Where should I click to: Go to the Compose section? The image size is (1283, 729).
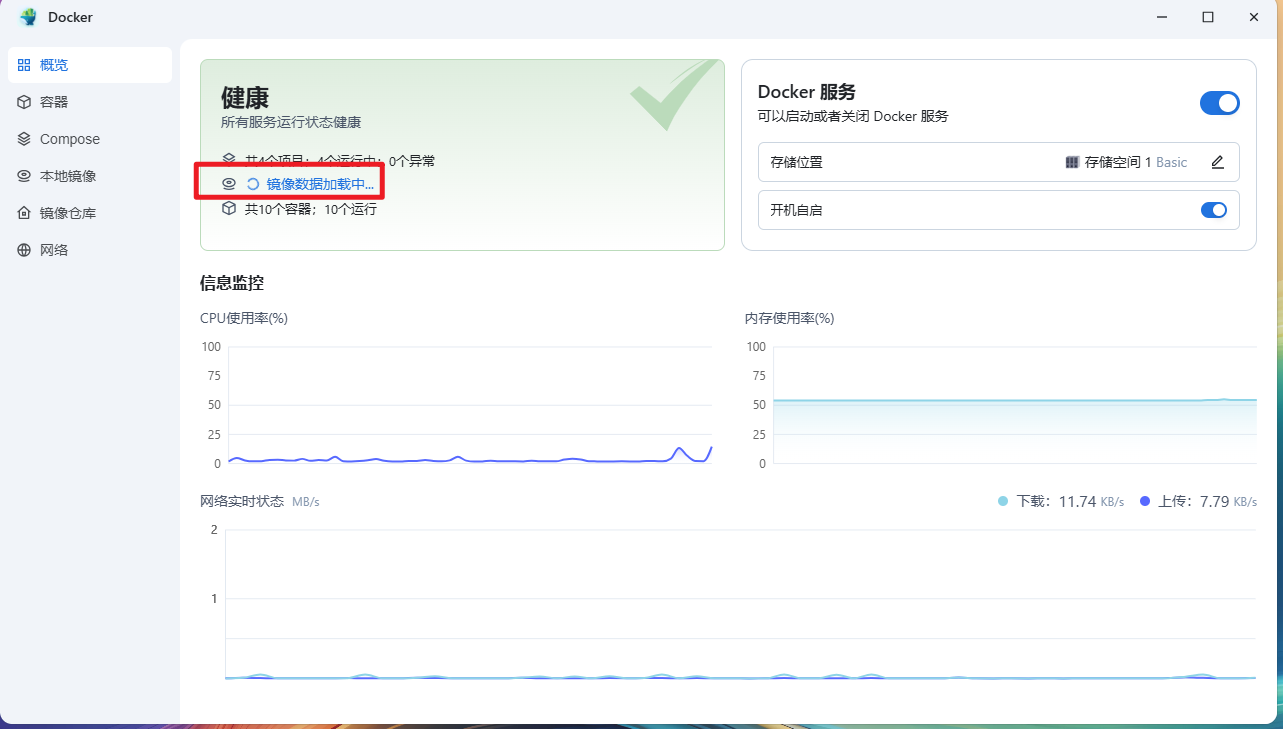point(89,139)
